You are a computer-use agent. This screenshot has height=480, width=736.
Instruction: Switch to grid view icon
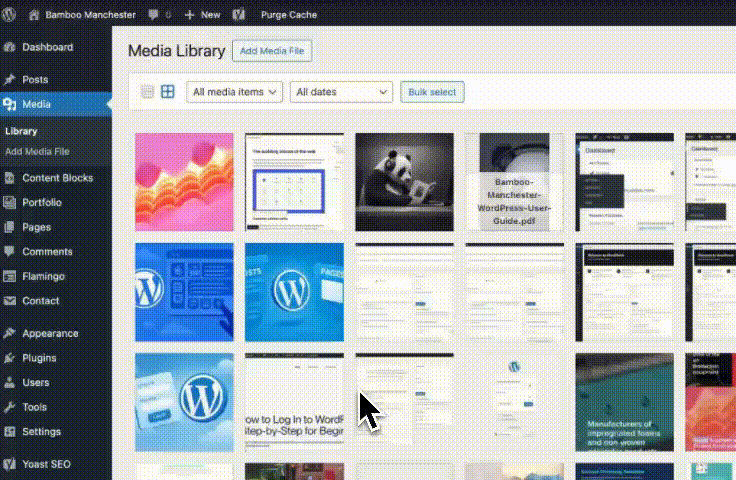[x=168, y=91]
